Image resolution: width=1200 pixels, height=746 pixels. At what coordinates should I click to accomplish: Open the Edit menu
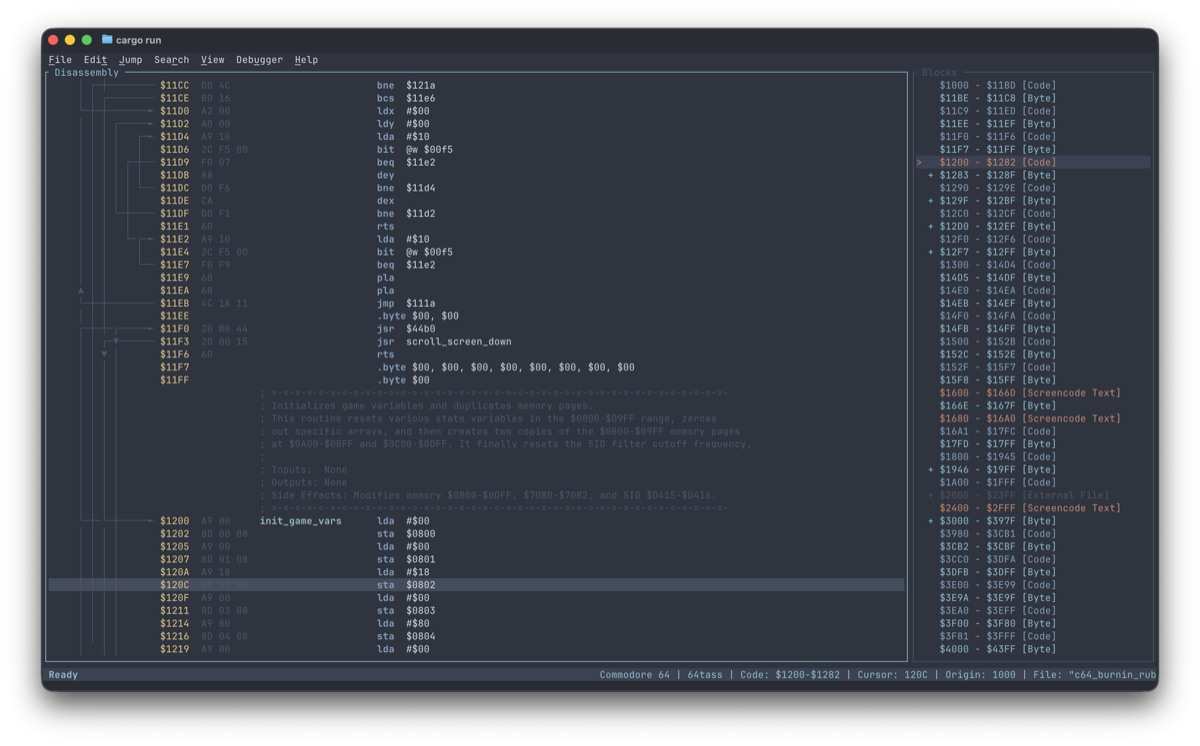point(95,60)
